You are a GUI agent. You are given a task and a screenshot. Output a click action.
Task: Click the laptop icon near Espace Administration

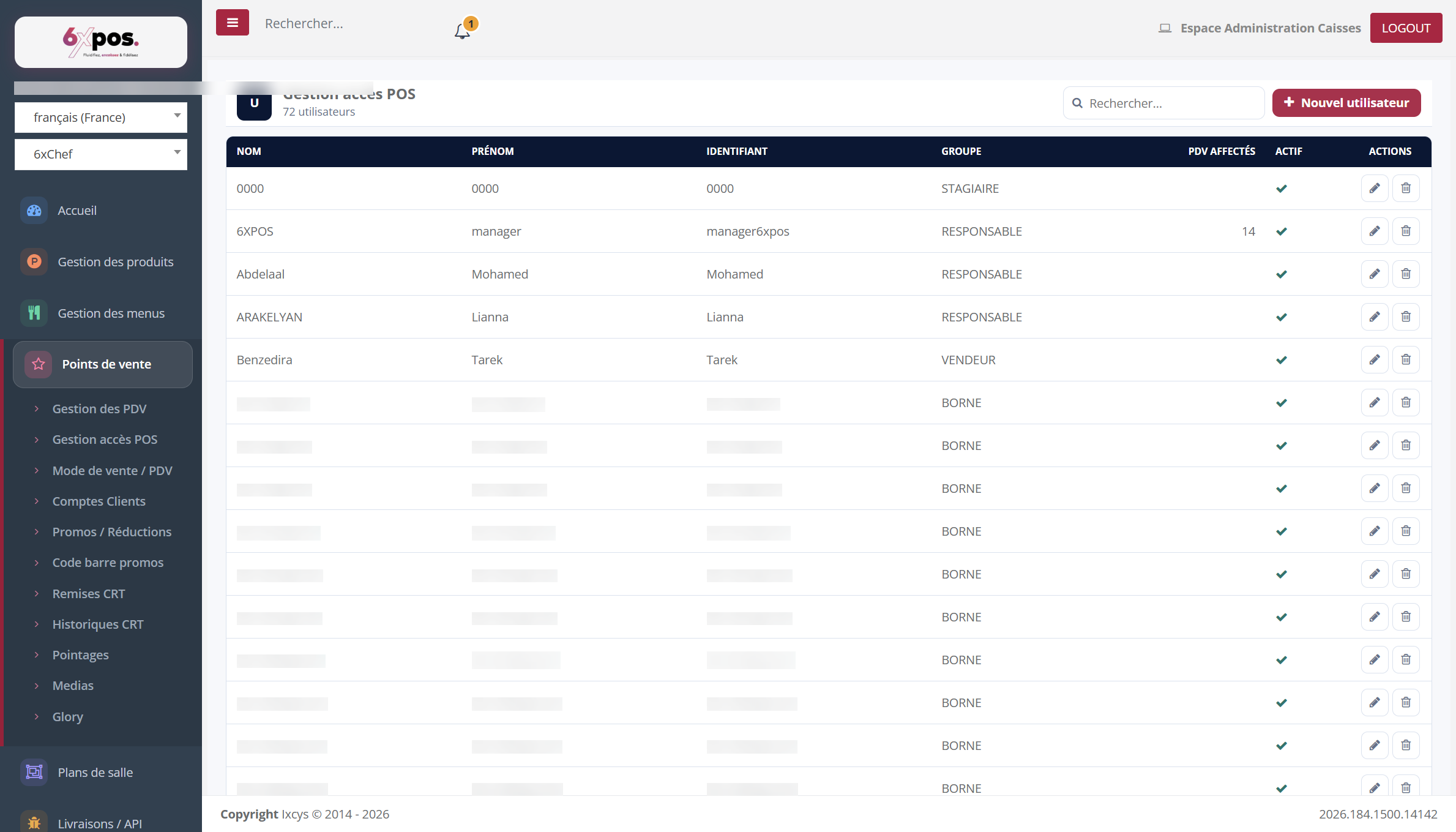(1165, 28)
